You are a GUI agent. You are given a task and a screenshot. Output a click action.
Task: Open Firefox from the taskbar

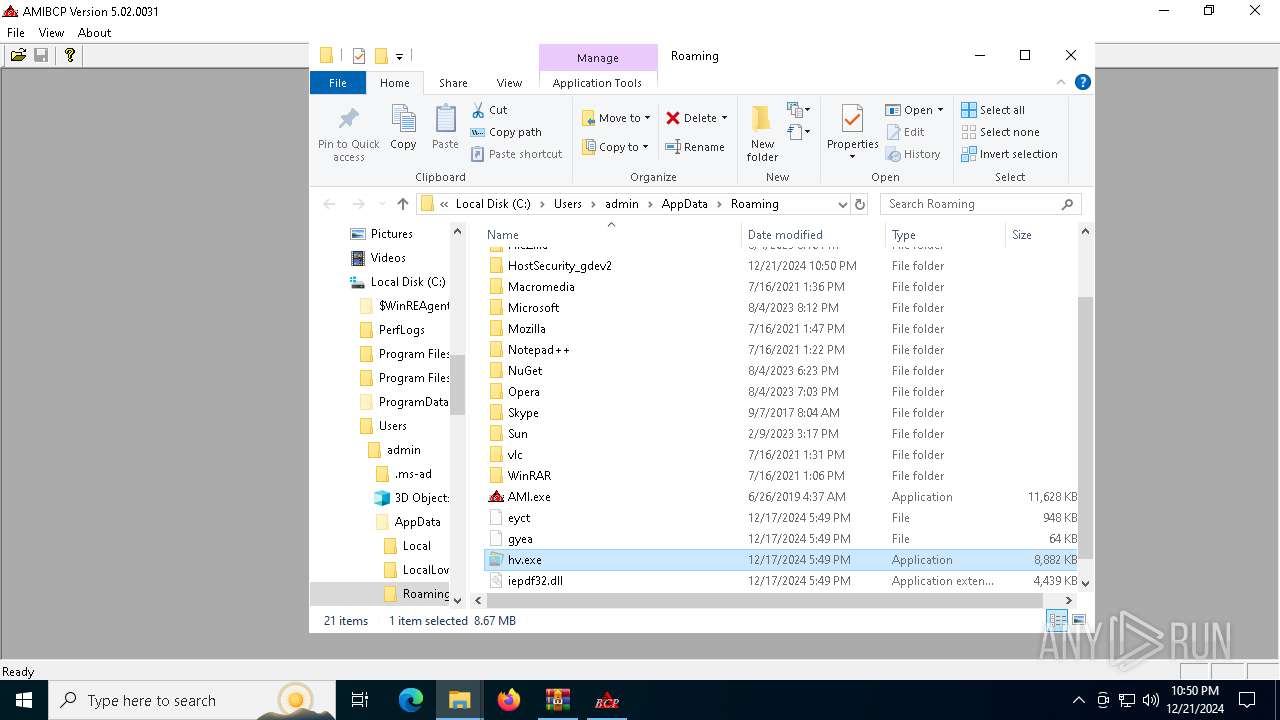[509, 700]
